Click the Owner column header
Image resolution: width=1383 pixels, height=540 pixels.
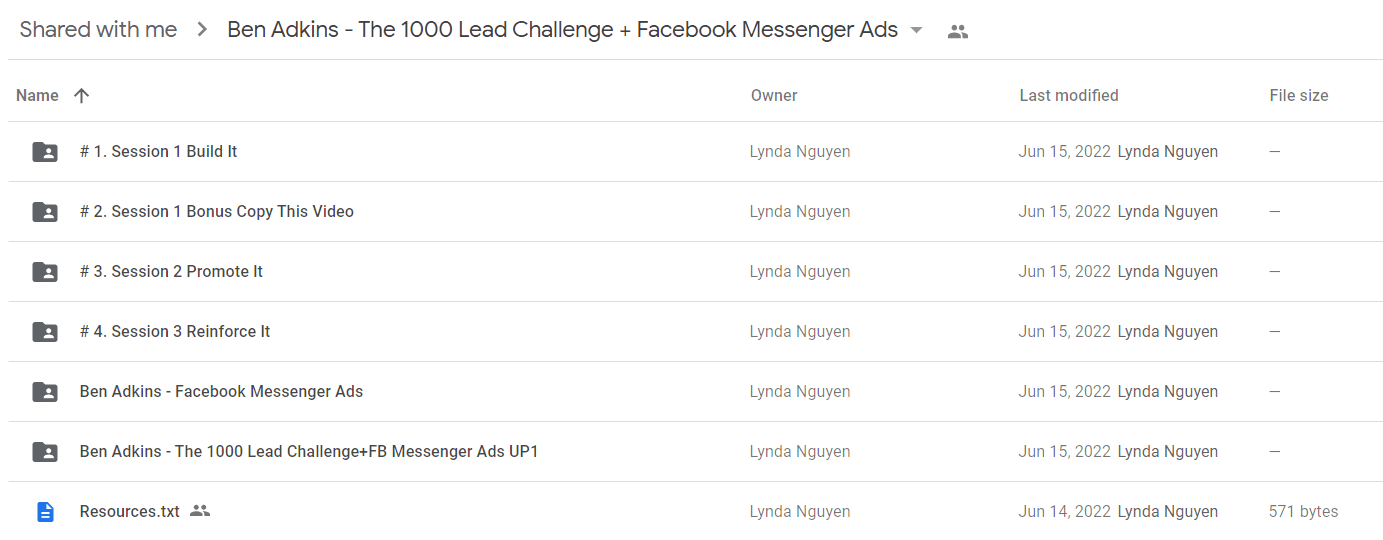click(x=774, y=96)
